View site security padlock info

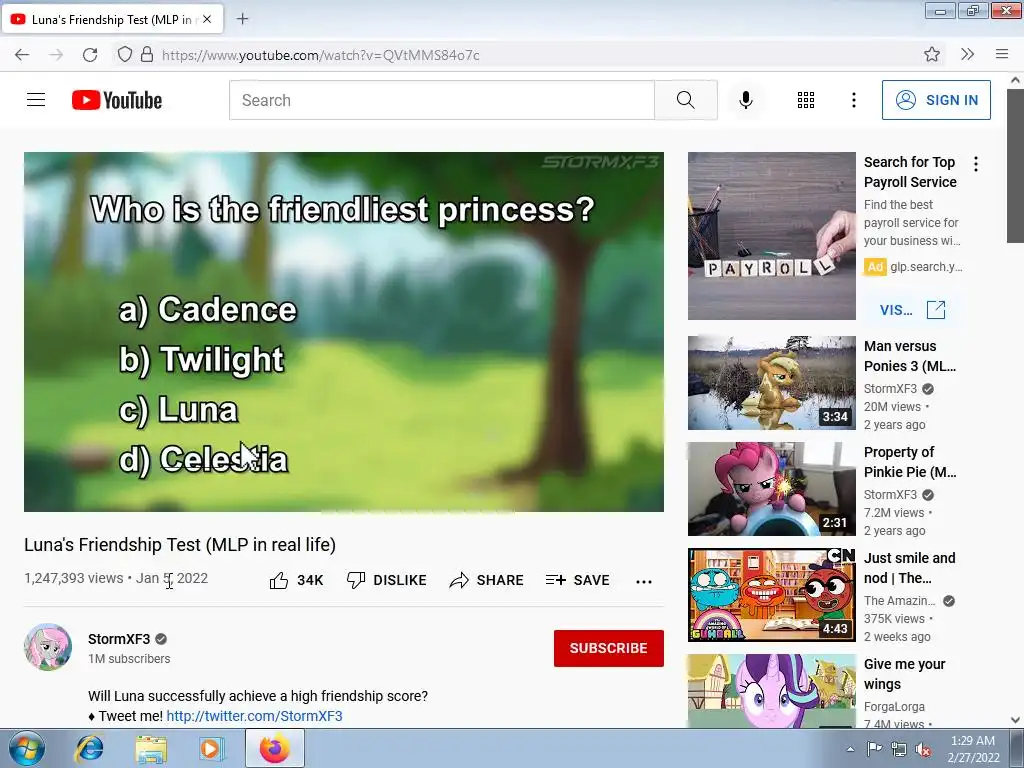147,55
